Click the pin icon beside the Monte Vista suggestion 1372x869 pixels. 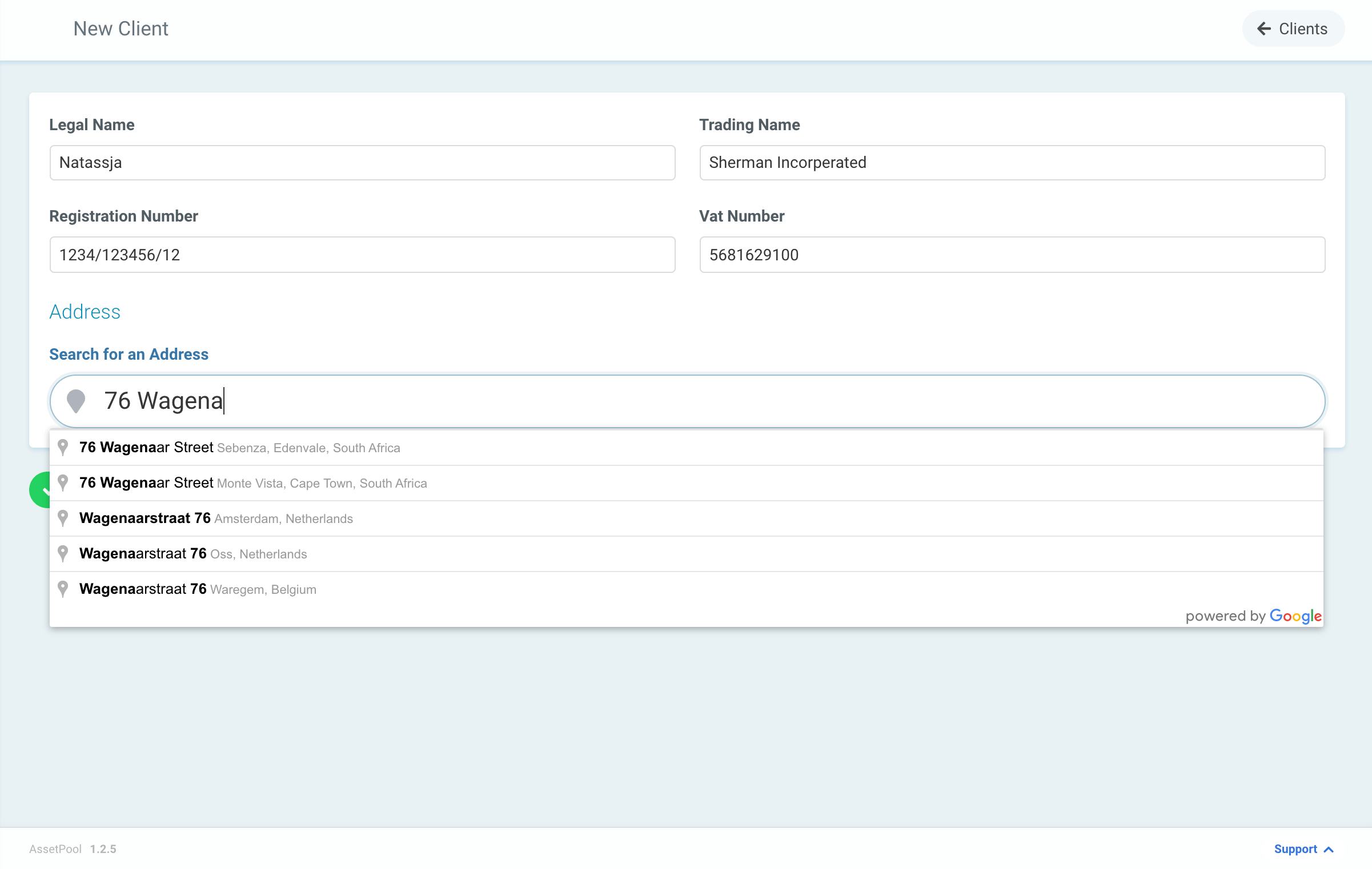click(63, 483)
